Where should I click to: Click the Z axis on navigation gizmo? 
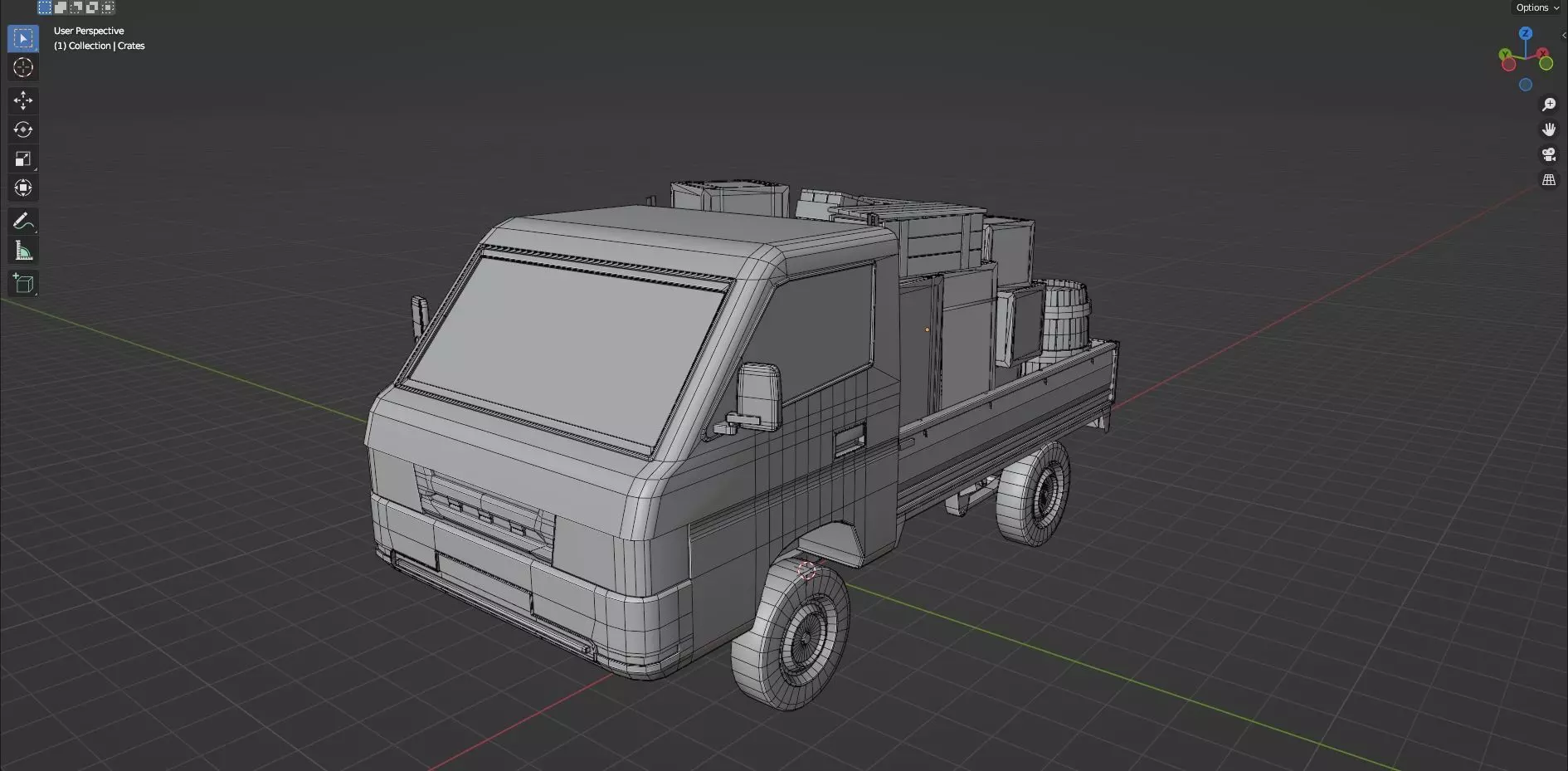coord(1525,33)
